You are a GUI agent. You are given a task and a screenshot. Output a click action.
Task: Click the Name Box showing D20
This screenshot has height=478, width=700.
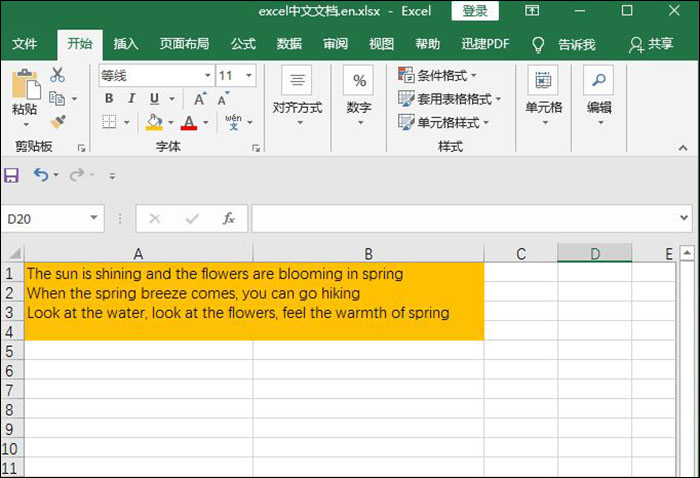(x=45, y=218)
